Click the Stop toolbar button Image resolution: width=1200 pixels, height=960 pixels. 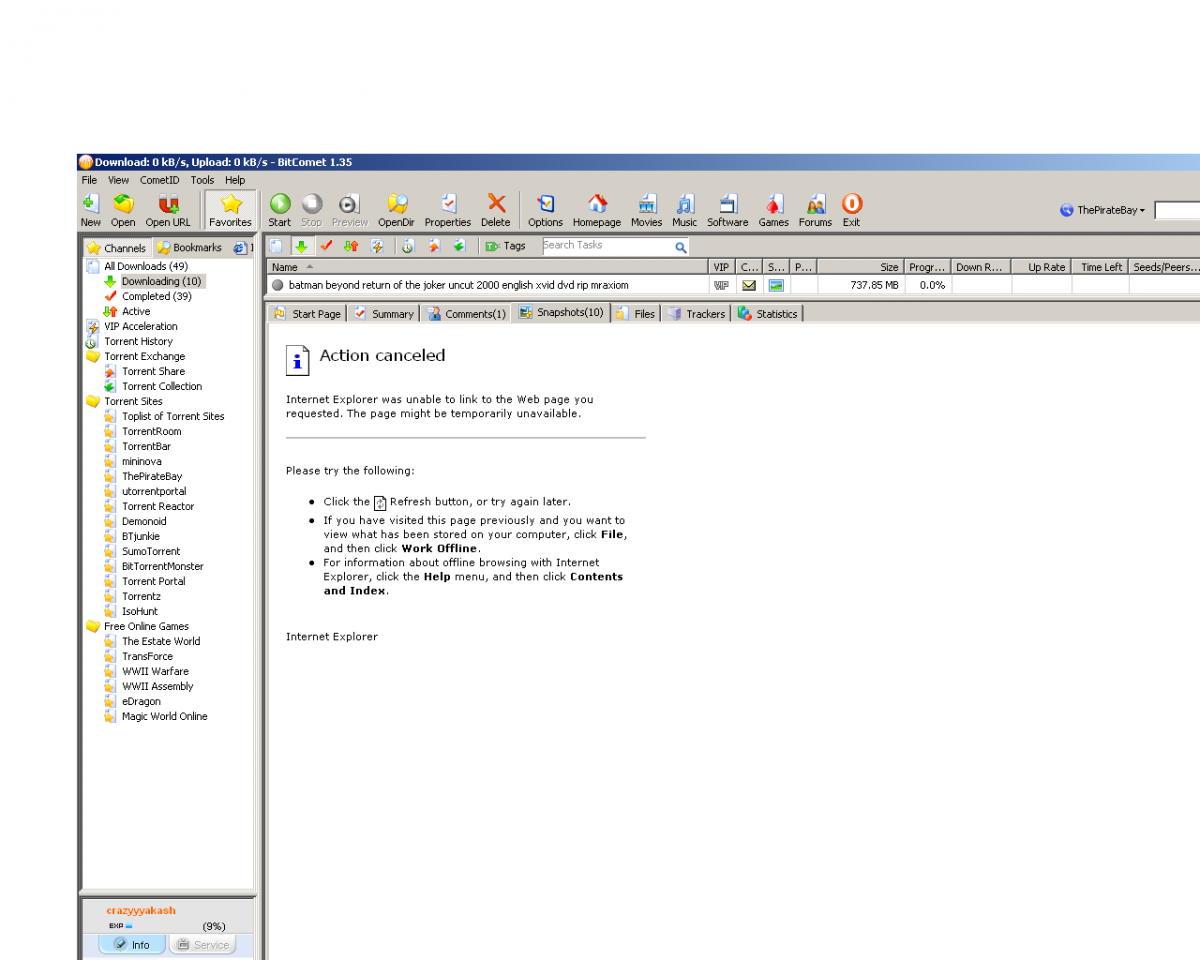(312, 210)
